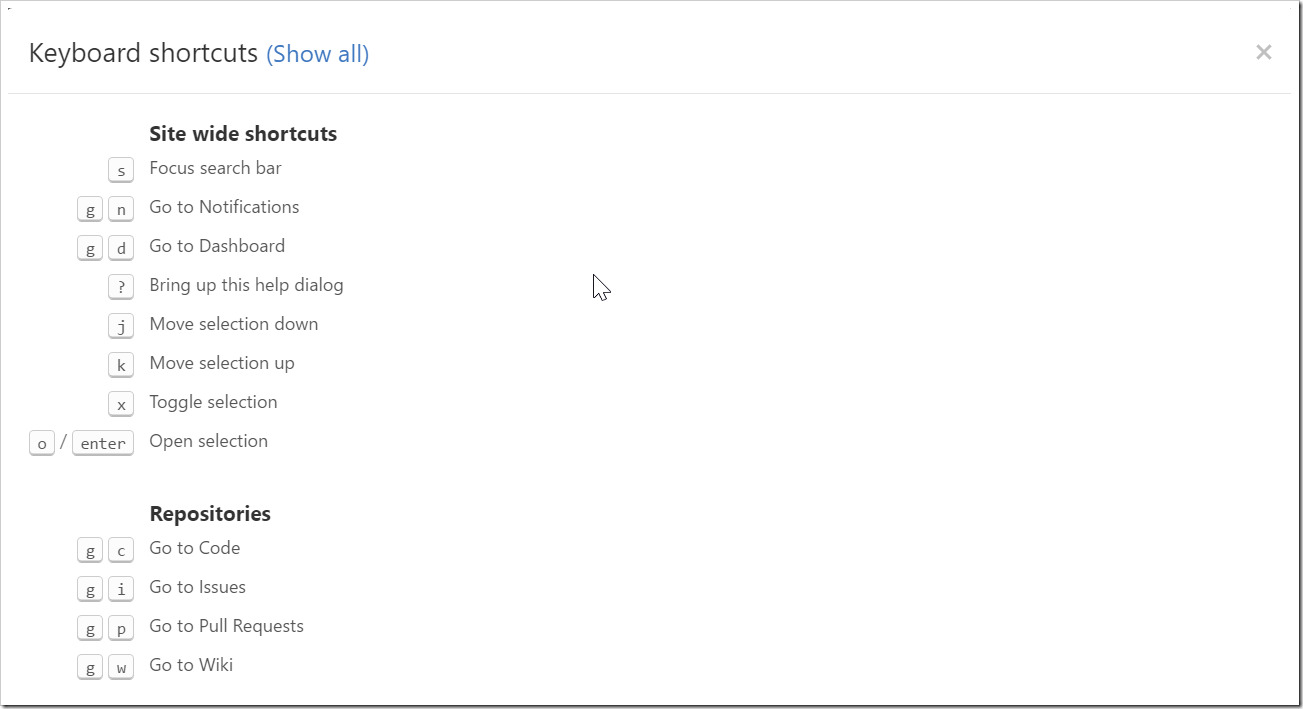Click the 'i' key badge beside Go to Issues
The image size is (1303, 709).
120,588
